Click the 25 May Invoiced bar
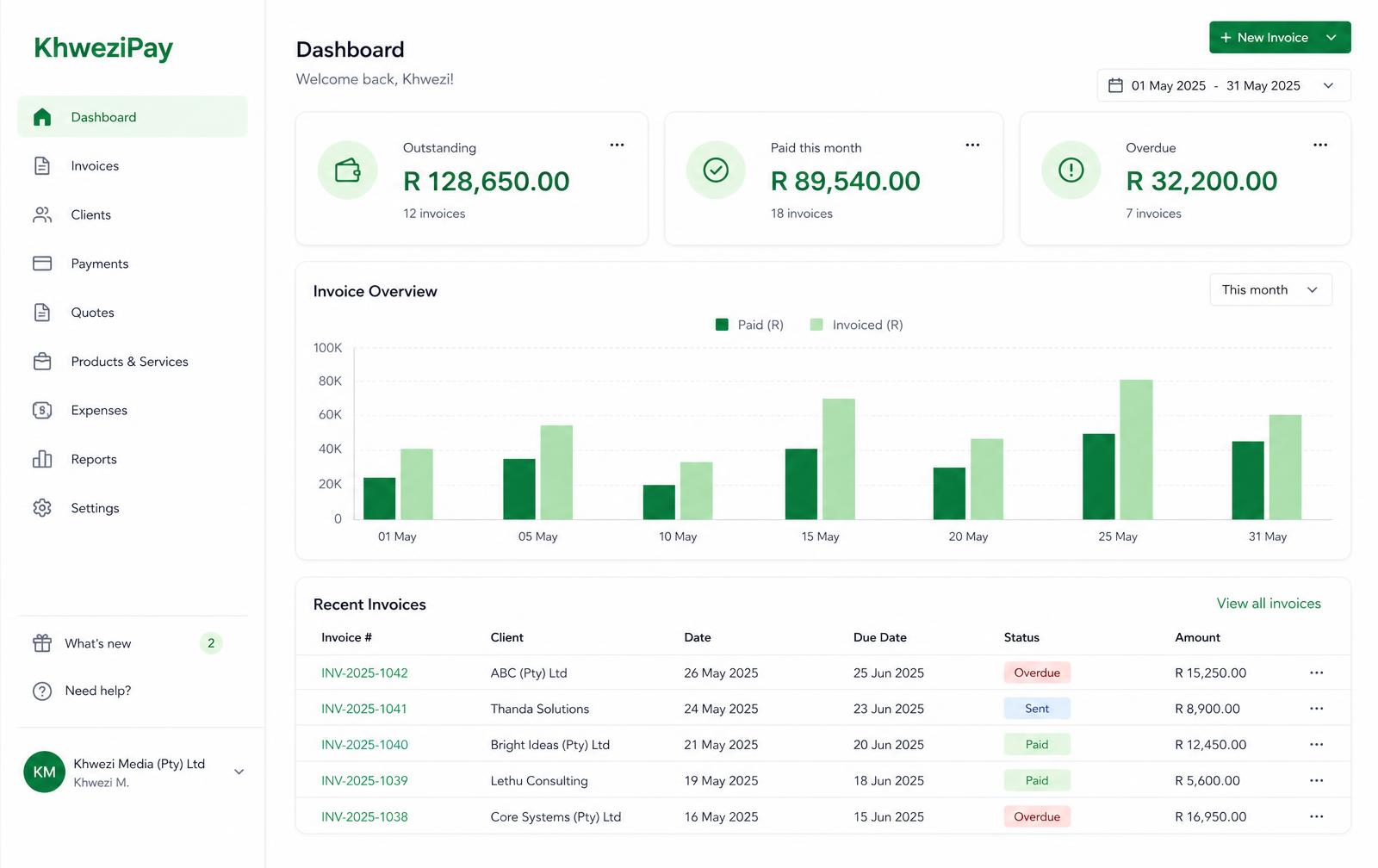This screenshot has width=1378, height=868. tap(1136, 449)
